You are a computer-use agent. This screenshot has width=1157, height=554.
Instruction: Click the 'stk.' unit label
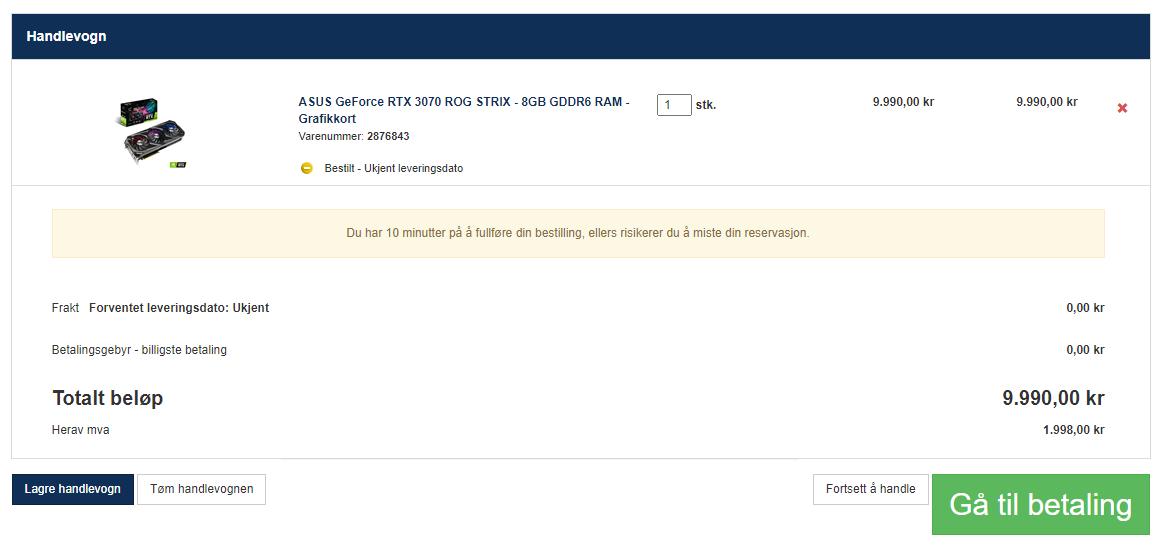point(706,105)
